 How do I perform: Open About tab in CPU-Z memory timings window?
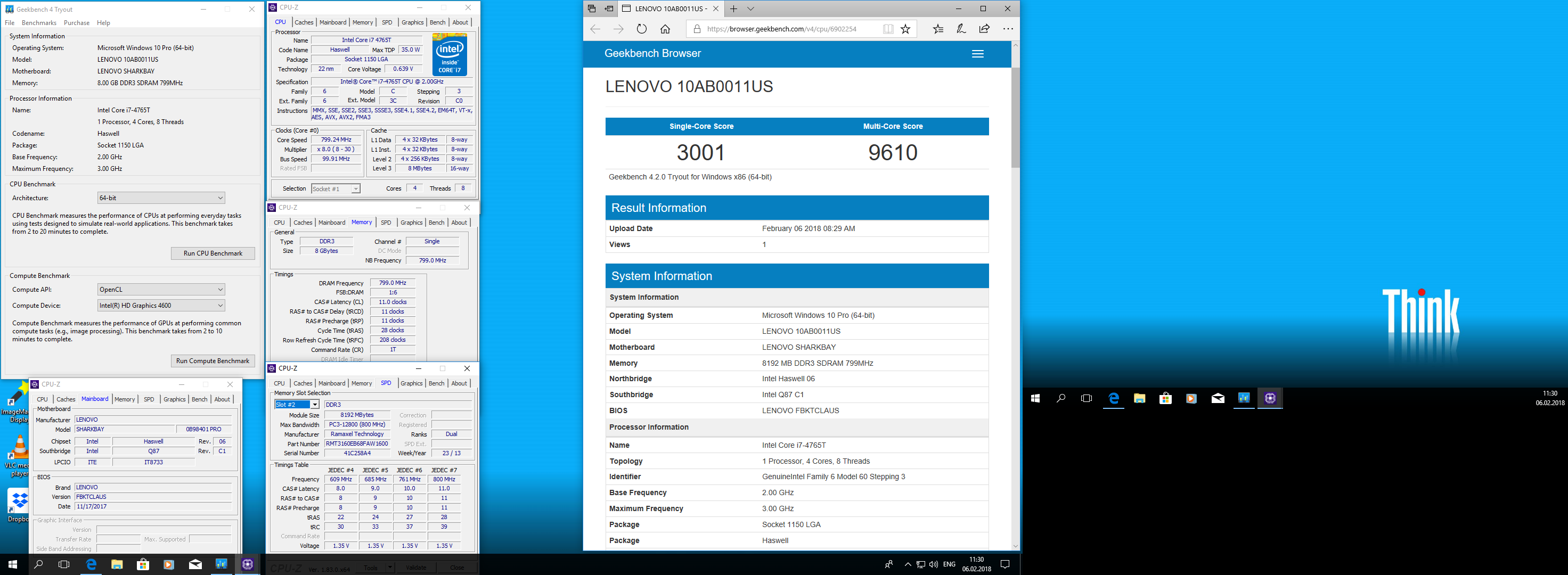[x=459, y=223]
